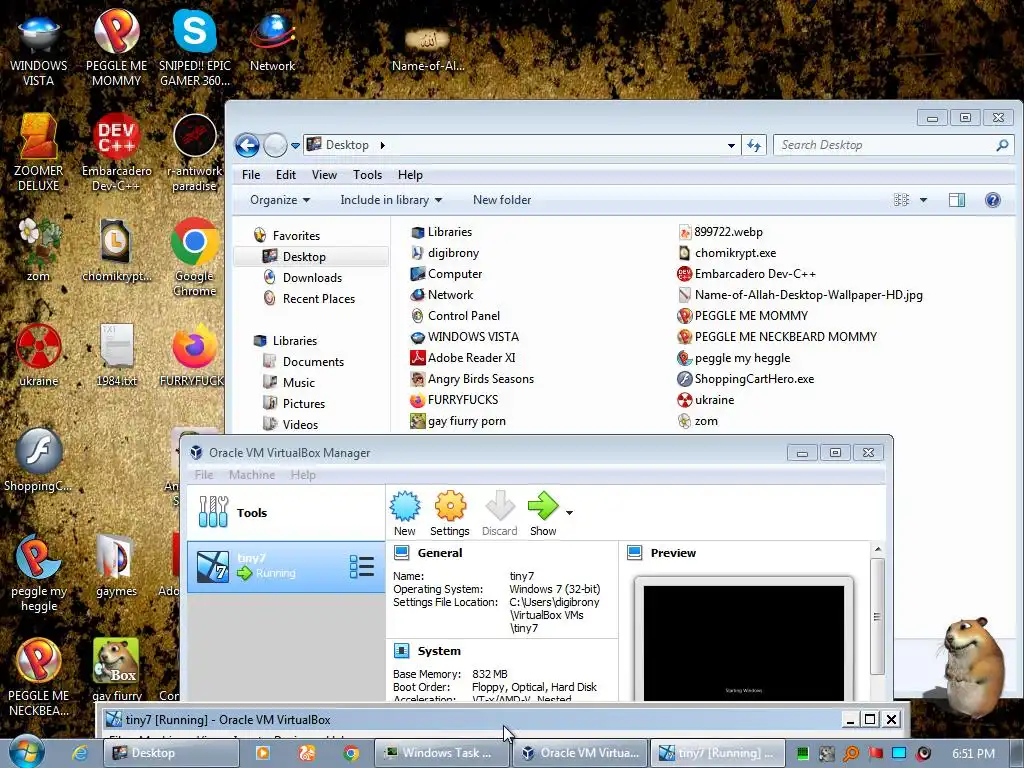Select the Skype SNIPED!! EPIC GAMER desktop icon
1024x768 pixels.
pos(195,49)
